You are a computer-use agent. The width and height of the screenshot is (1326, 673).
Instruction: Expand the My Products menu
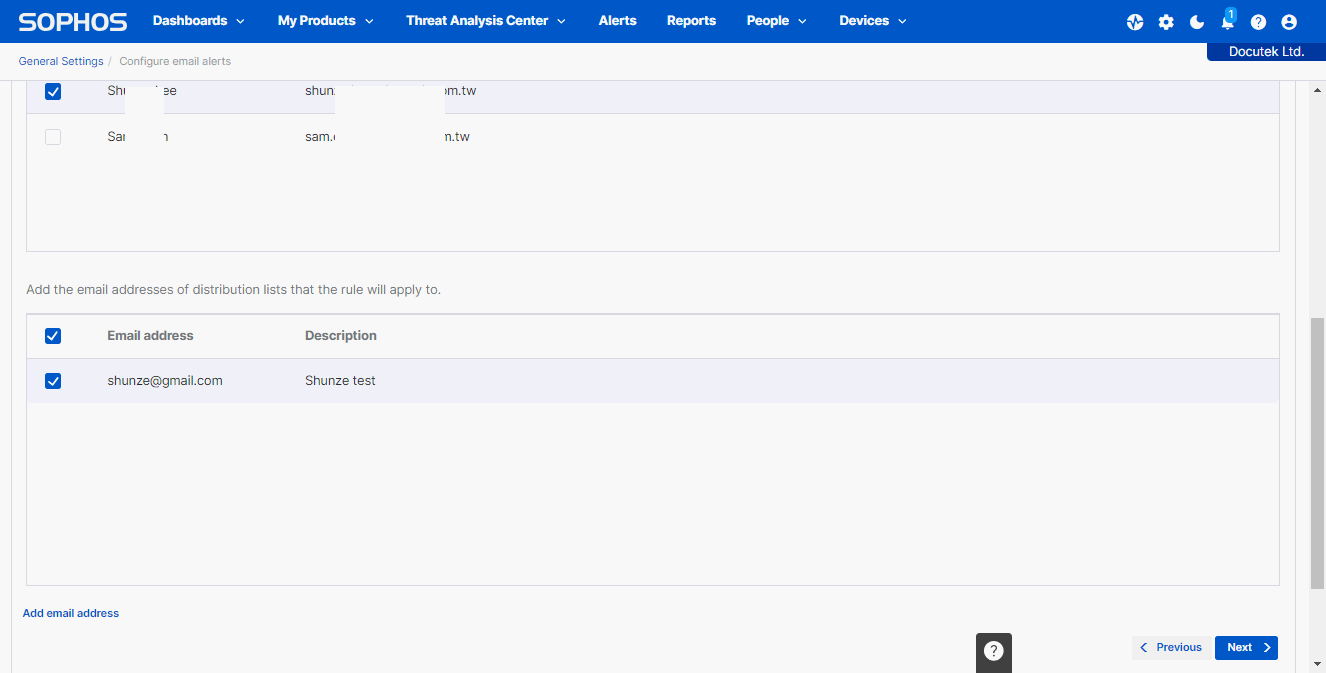click(326, 21)
